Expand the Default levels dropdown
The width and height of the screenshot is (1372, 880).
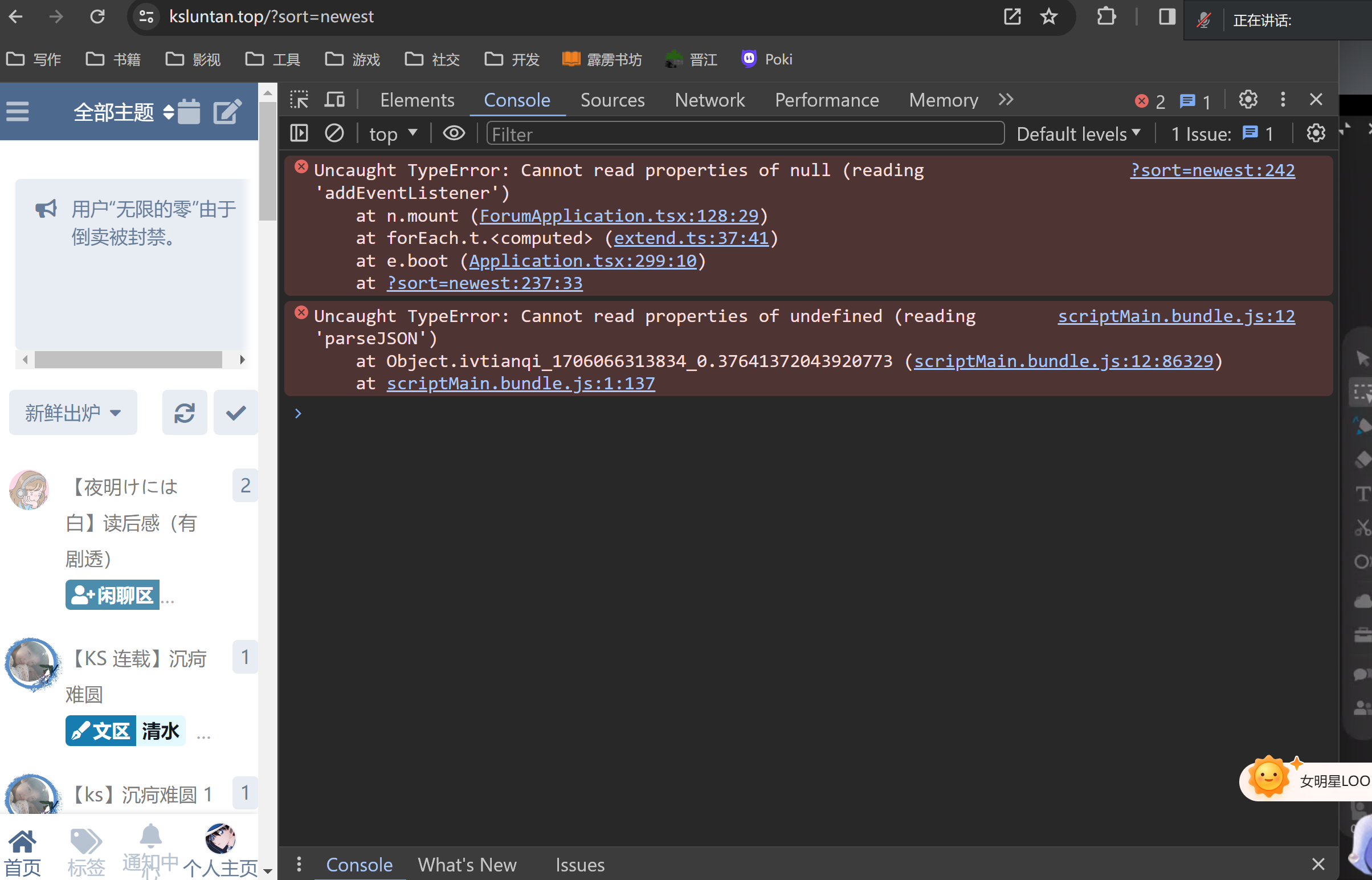1079,135
